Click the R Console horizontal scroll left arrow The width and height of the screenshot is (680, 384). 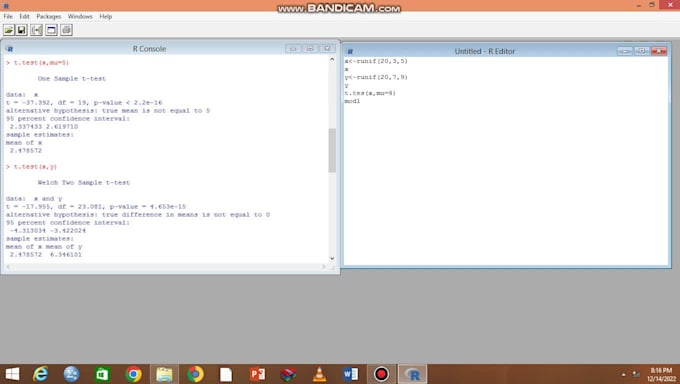[8, 267]
